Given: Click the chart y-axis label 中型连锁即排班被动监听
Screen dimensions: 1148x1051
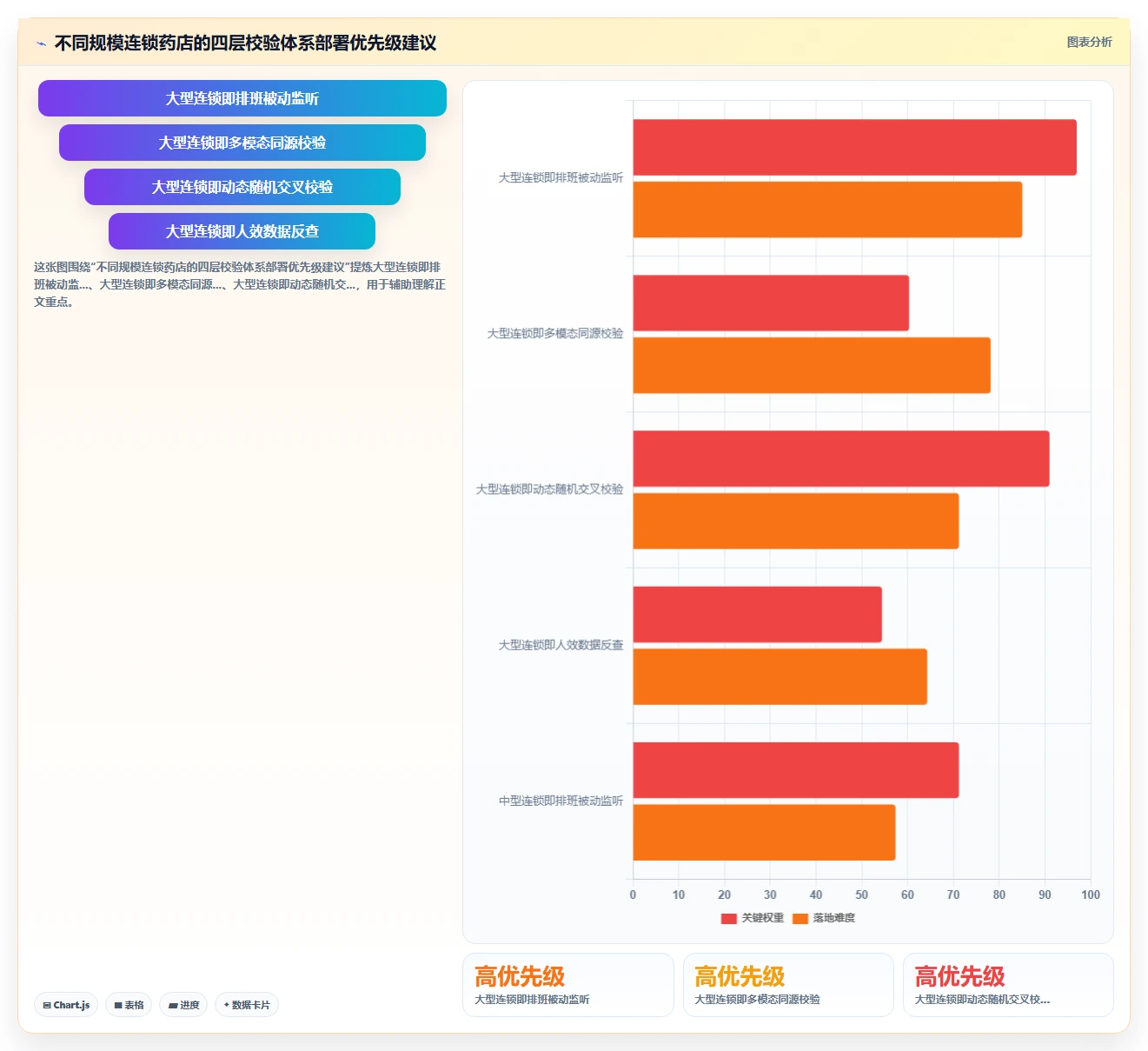Looking at the screenshot, I should tap(561, 801).
